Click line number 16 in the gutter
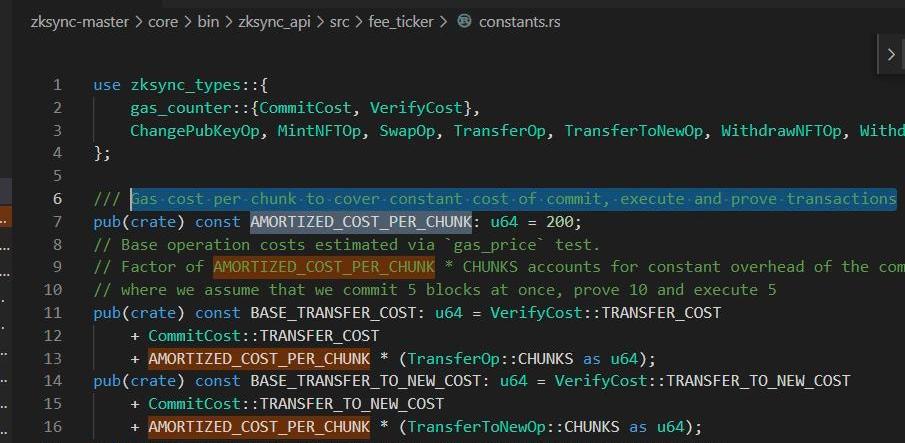This screenshot has width=905, height=443. [53, 427]
